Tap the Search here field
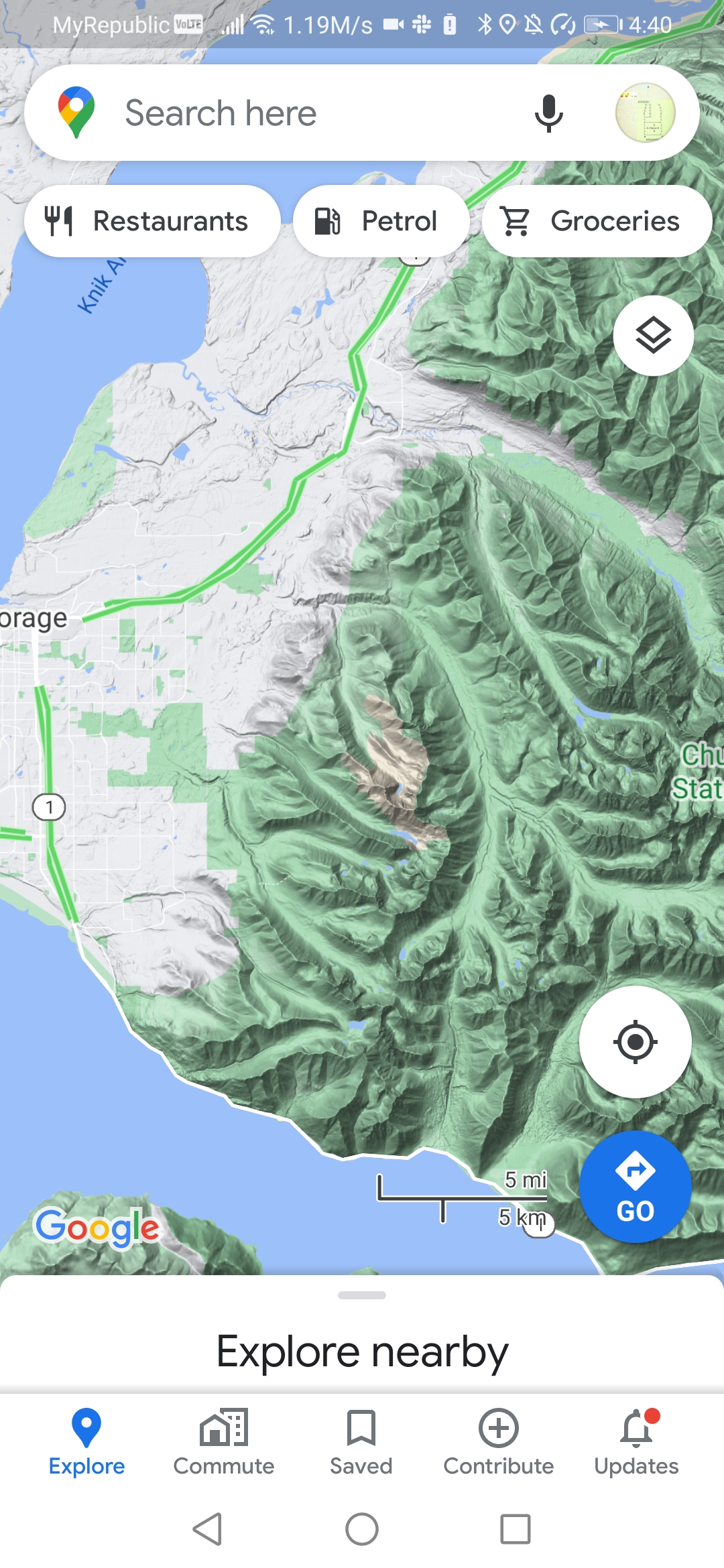 point(322,113)
